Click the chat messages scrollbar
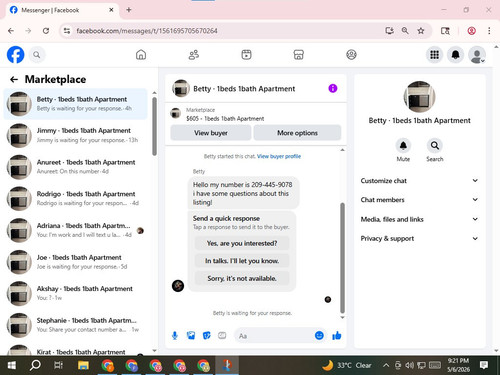This screenshot has width=500, height=375. [342, 257]
